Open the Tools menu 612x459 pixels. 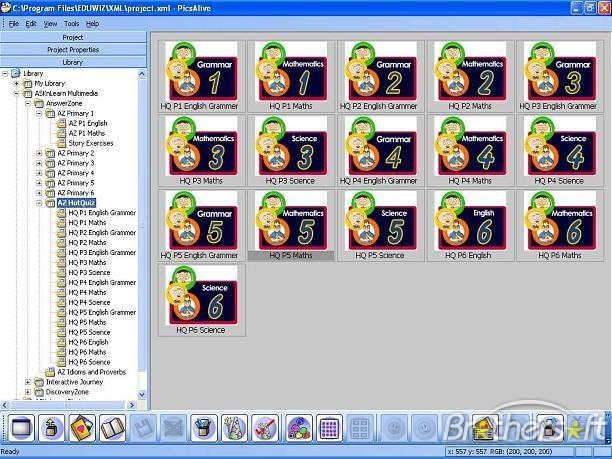tap(71, 24)
